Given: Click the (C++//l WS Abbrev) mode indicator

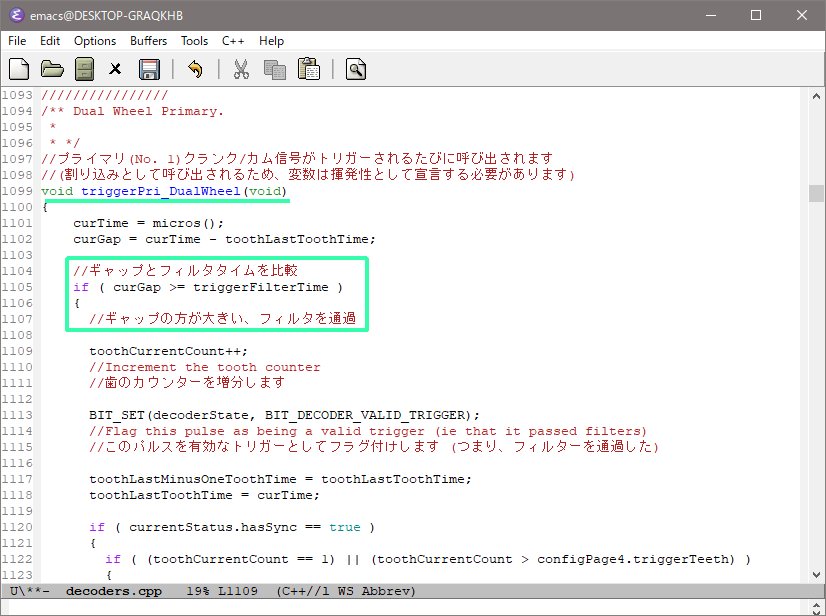Looking at the screenshot, I should (x=346, y=591).
